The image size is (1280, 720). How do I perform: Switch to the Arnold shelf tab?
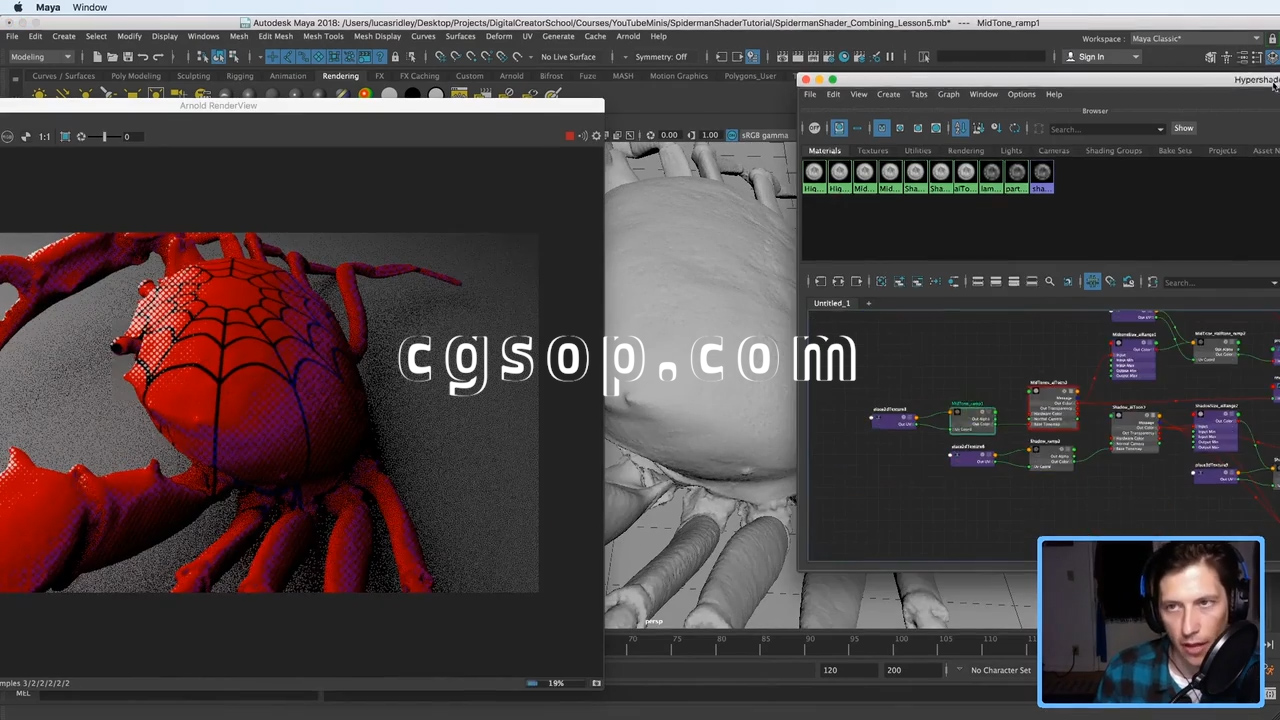[511, 76]
